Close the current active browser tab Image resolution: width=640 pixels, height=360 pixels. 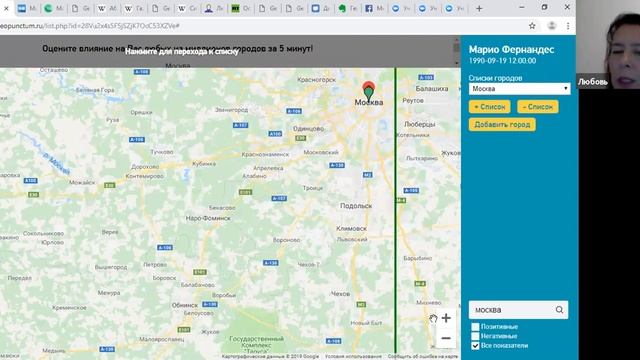point(6,8)
